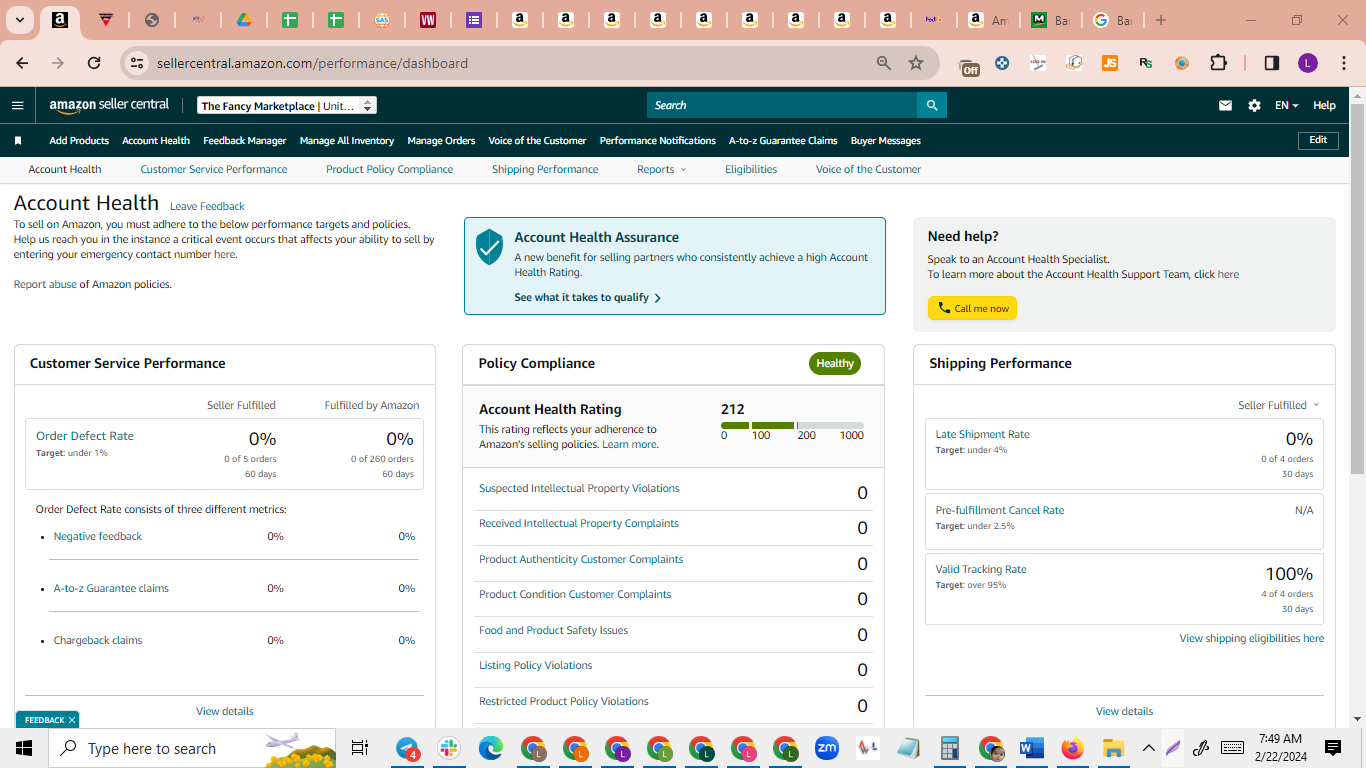The height and width of the screenshot is (768, 1366).
Task: Open Microsoft Word from the taskbar
Action: (x=1031, y=748)
